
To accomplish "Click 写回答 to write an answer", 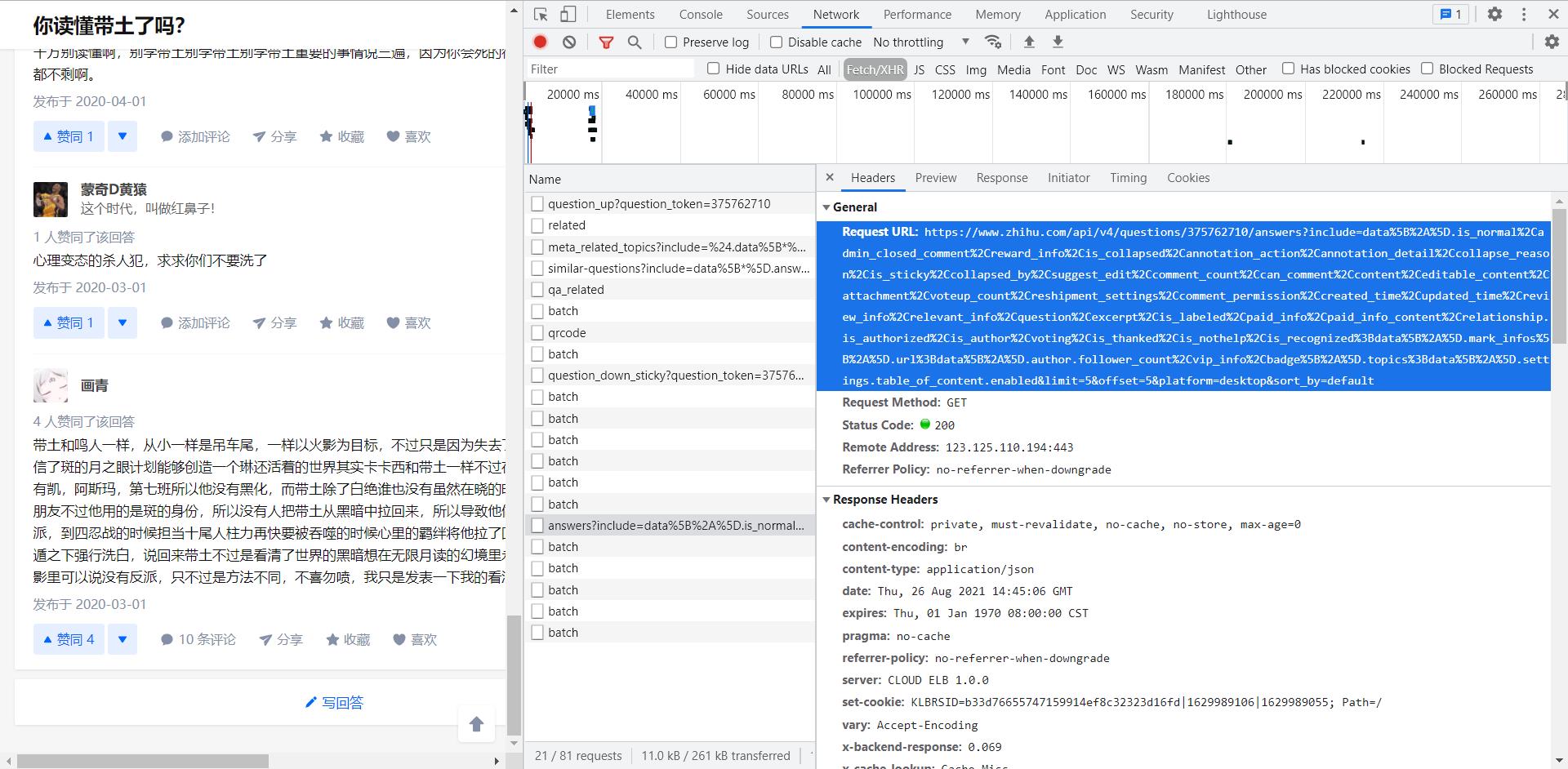I will [x=334, y=702].
